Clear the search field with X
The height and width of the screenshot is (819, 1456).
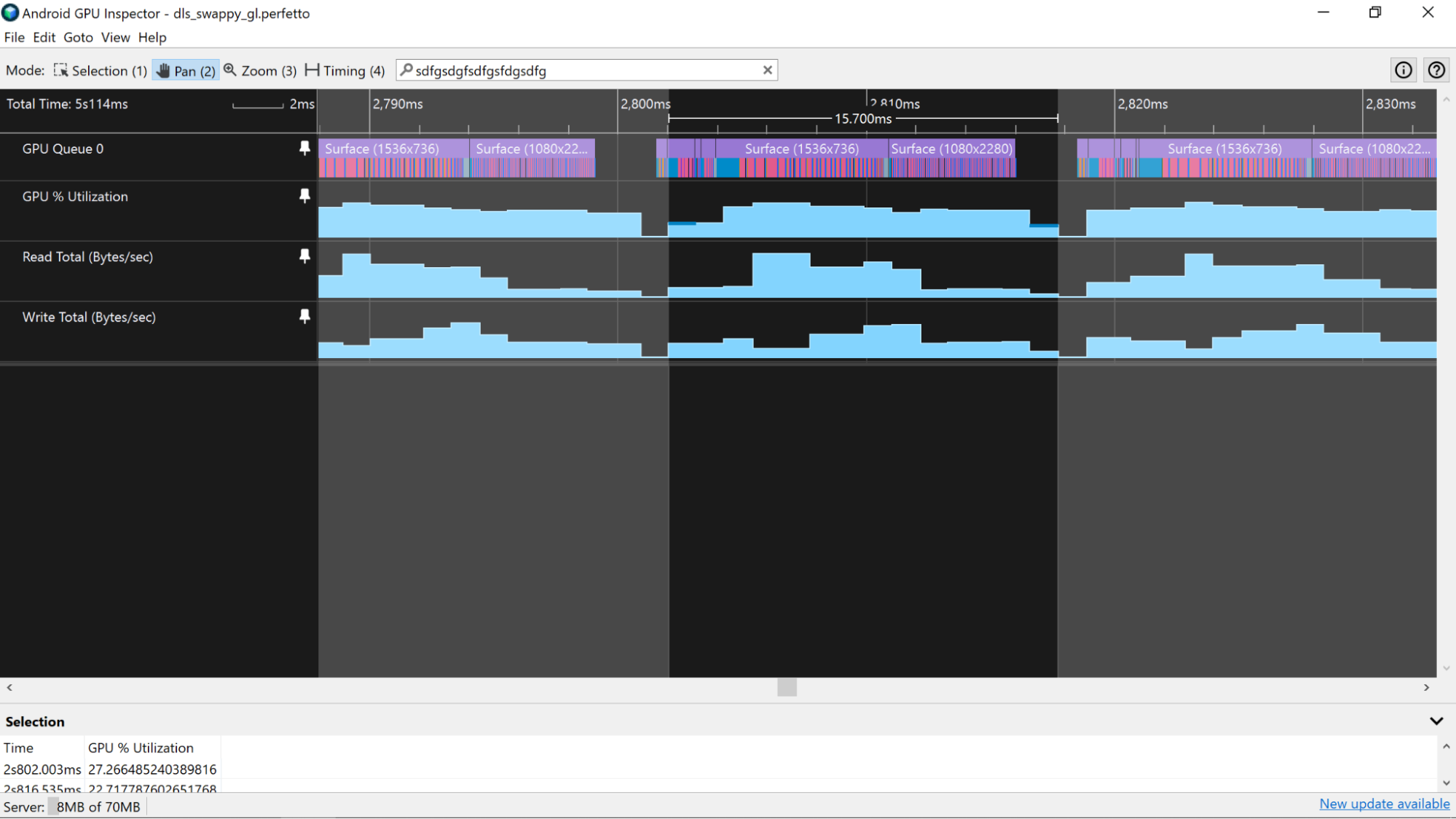click(767, 70)
